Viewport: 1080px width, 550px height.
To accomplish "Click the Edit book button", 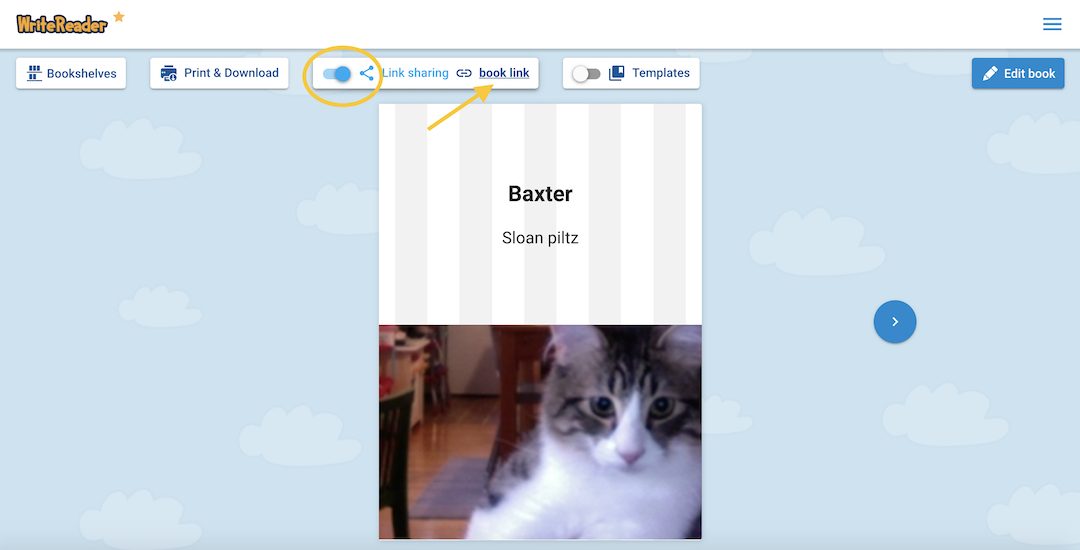I will 1018,74.
